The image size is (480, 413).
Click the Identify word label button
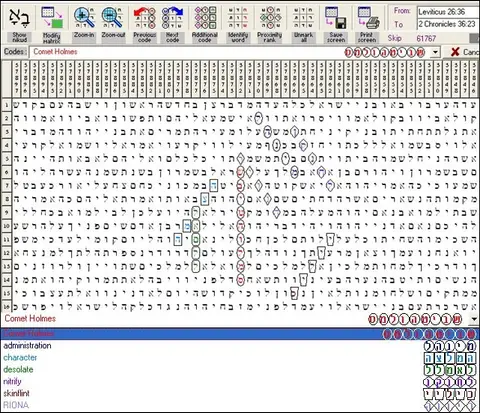[x=238, y=37]
